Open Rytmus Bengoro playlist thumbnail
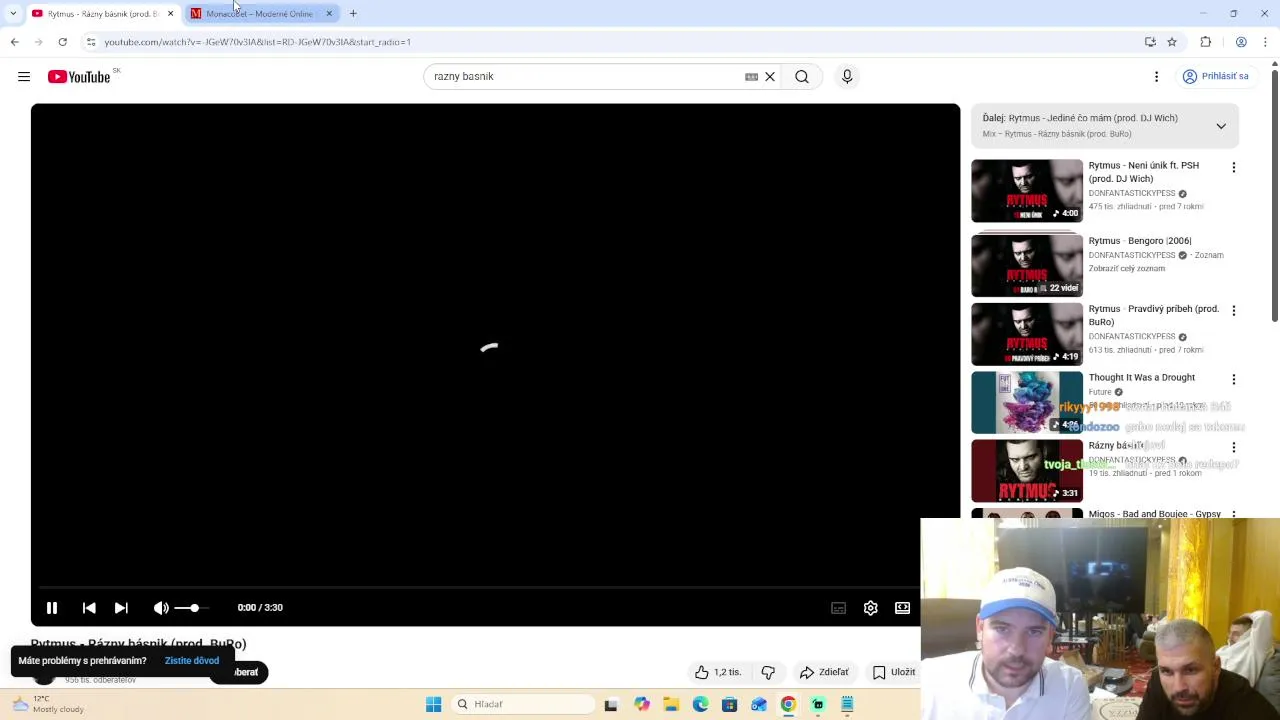This screenshot has height=720, width=1280. pos(1027,265)
